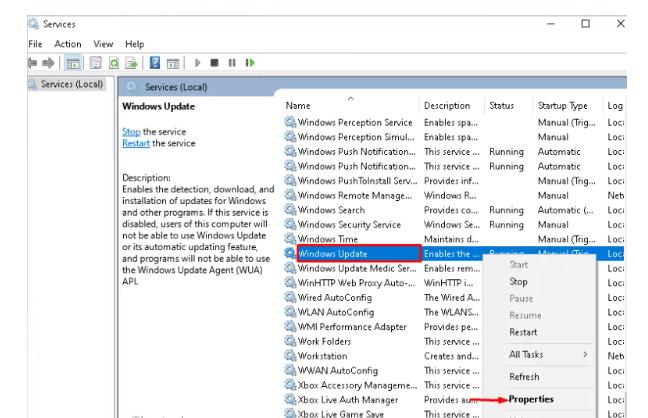This screenshot has height=418, width=648.
Task: Click gear icon beside Windows Security Service
Action: tap(290, 224)
